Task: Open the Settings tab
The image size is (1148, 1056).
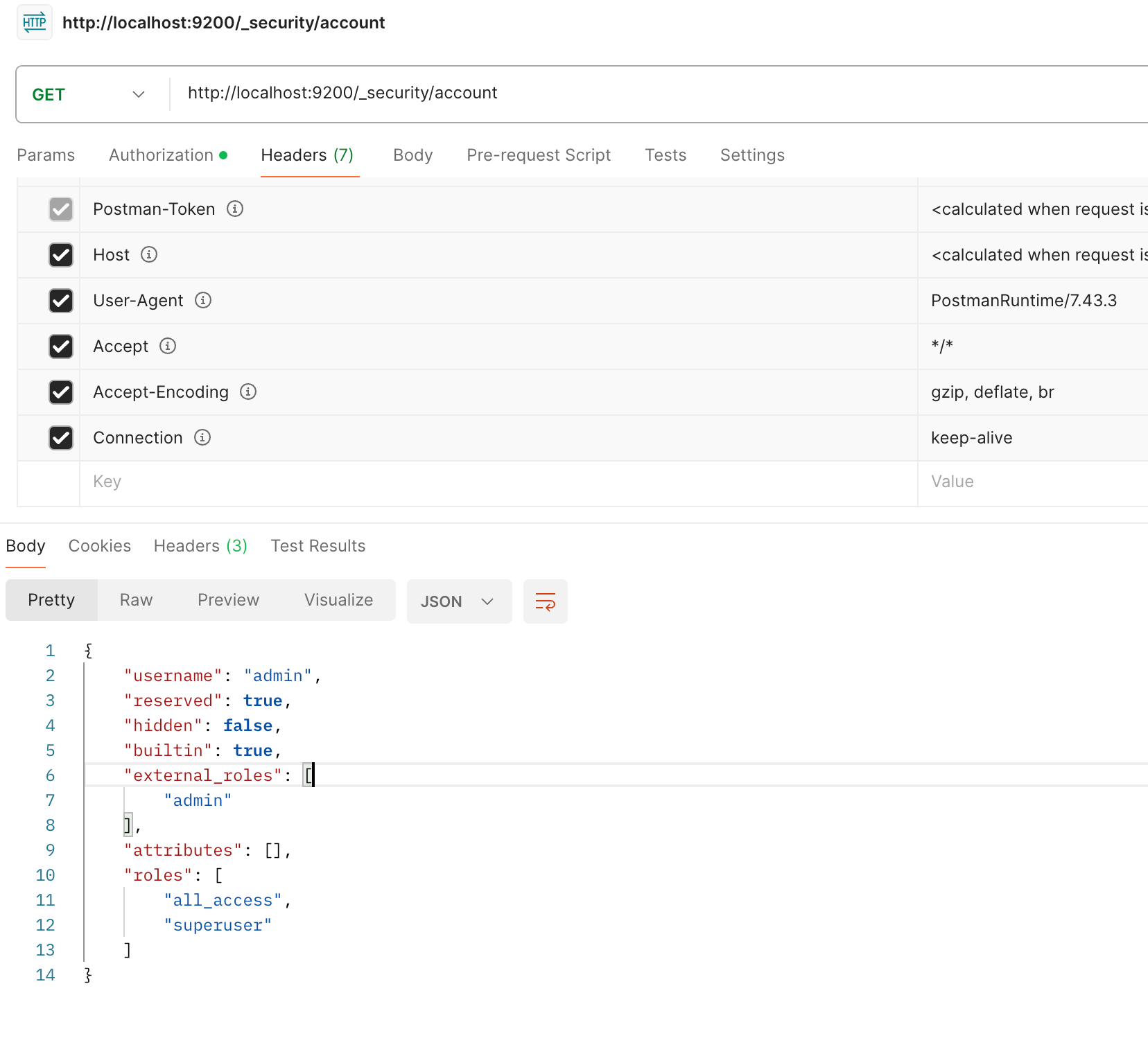Action: [x=752, y=155]
